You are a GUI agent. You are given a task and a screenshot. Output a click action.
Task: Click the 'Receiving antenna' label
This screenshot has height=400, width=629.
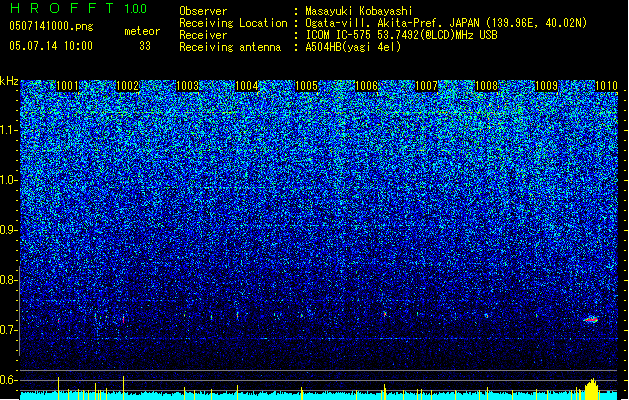click(x=230, y=47)
